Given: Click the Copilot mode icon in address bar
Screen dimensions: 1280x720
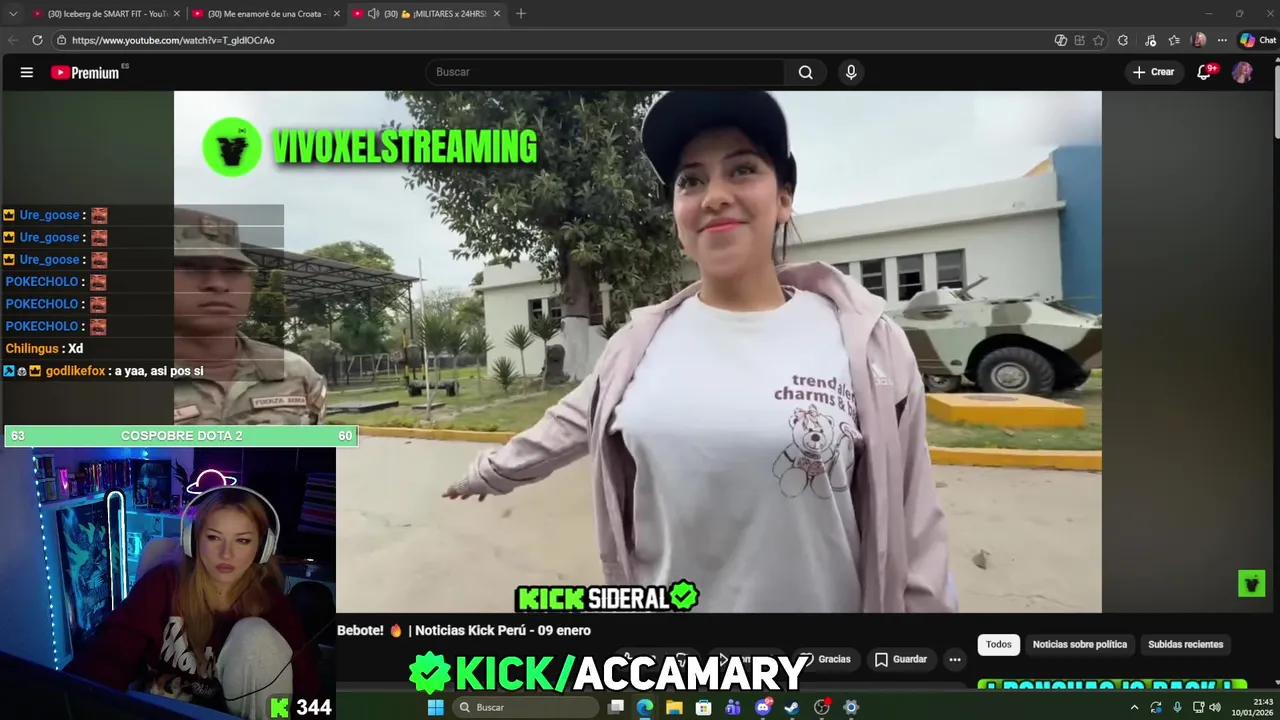Looking at the screenshot, I should pyautogui.click(x=1061, y=40).
